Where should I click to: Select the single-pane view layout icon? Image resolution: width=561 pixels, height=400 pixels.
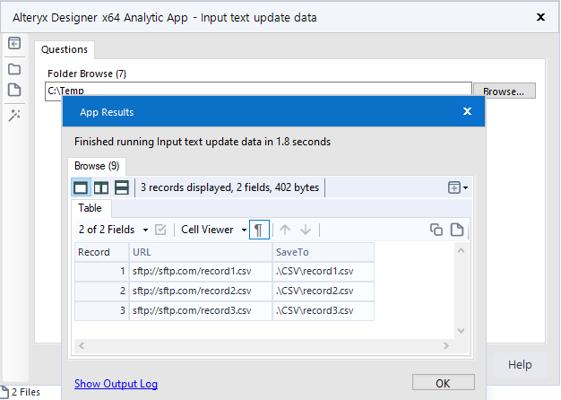point(81,187)
